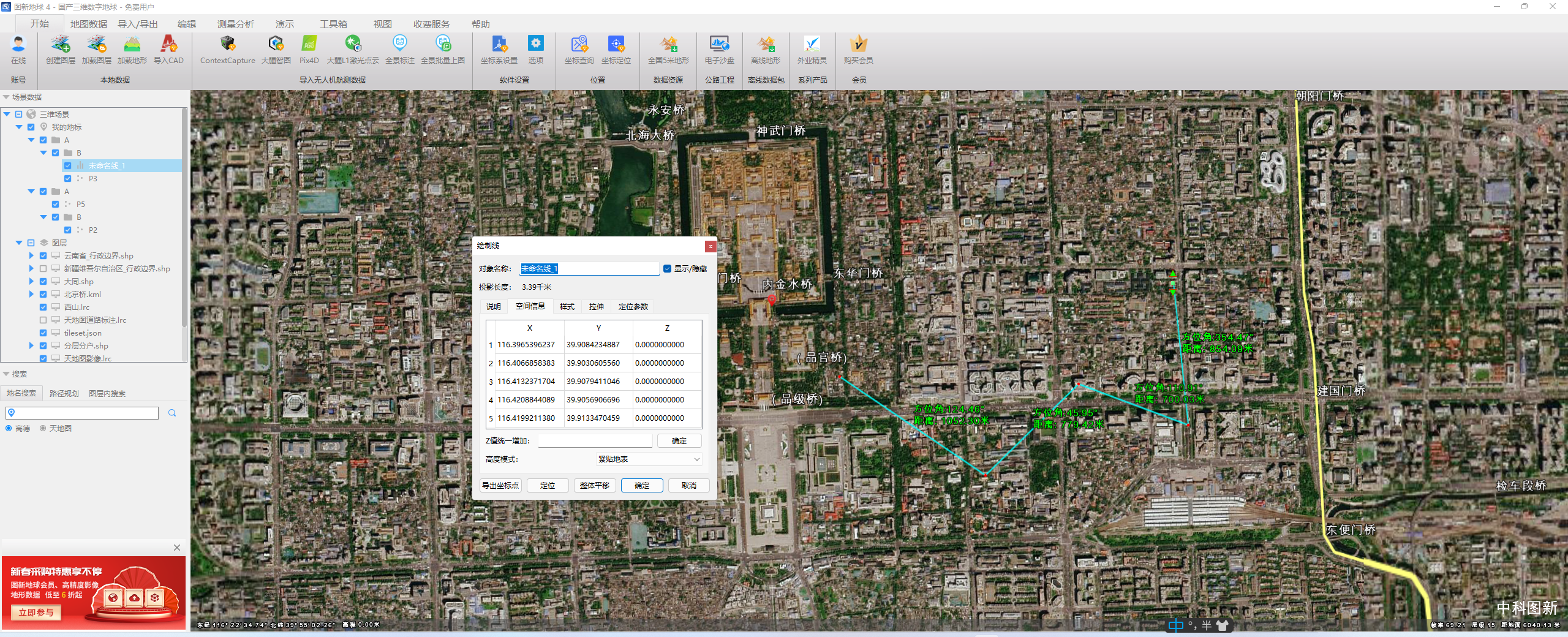Click the 购买会员 icon

coord(858,44)
